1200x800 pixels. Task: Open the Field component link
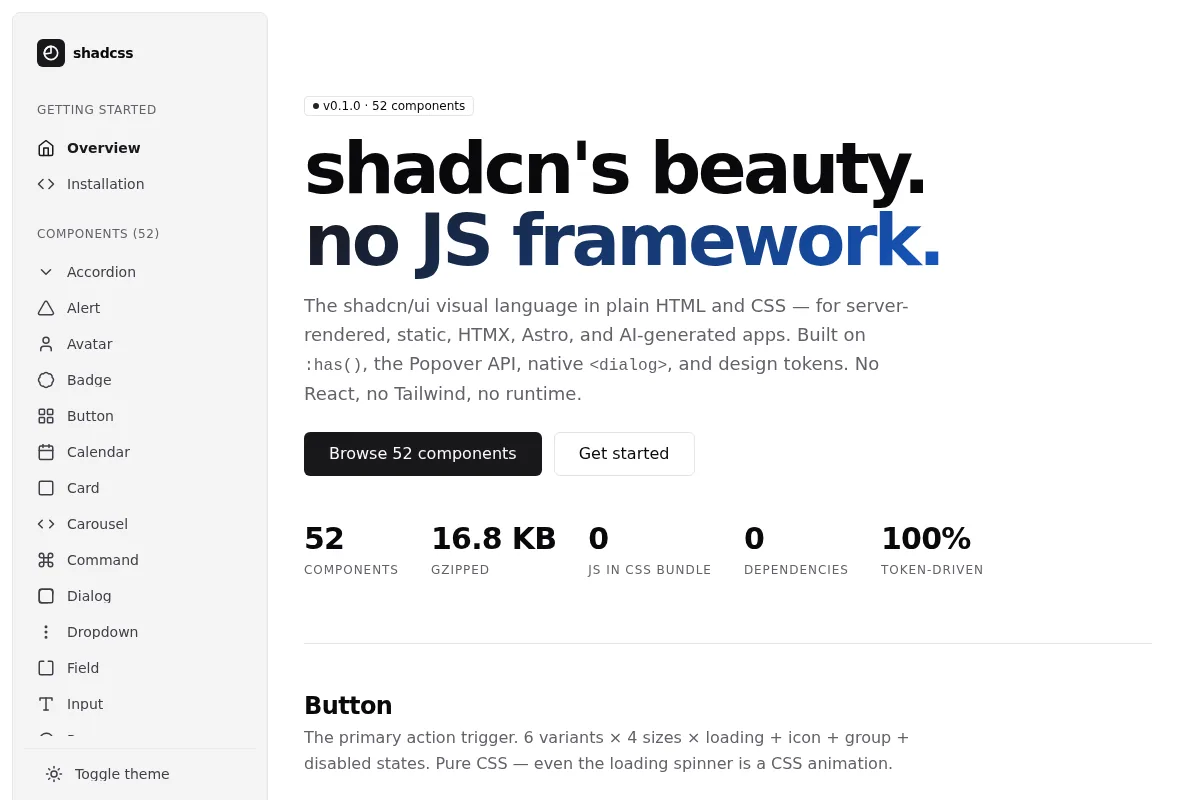click(x=140, y=668)
